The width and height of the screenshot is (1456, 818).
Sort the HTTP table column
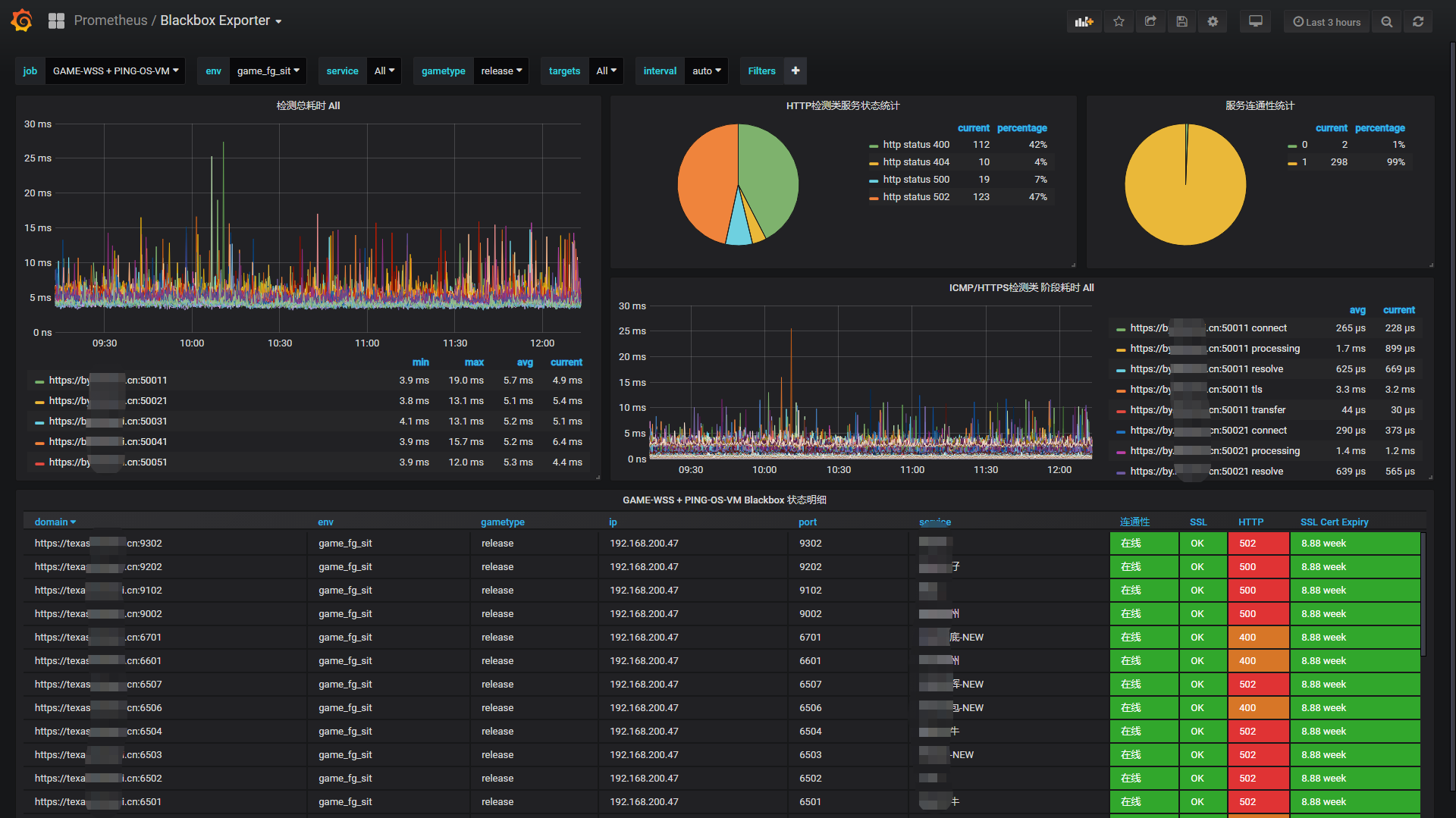click(1250, 522)
